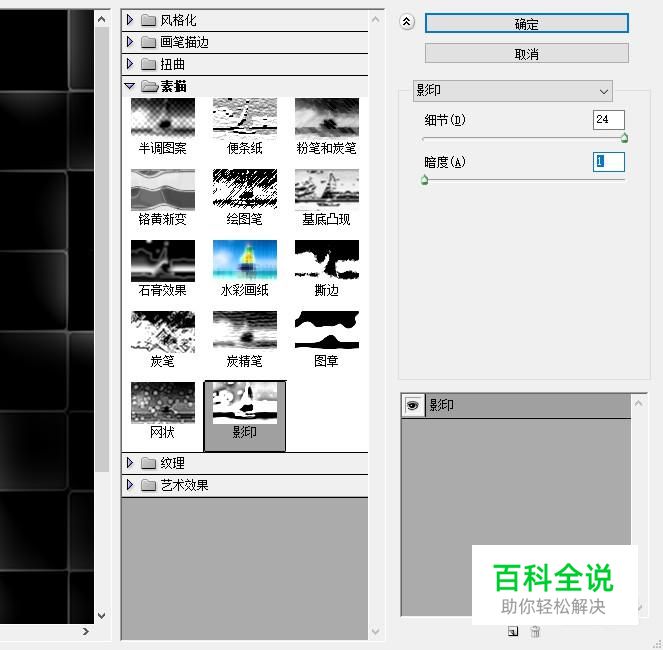663x650 pixels.
Task: Select the 石膏效果 filter thumbnail
Action: [x=163, y=261]
